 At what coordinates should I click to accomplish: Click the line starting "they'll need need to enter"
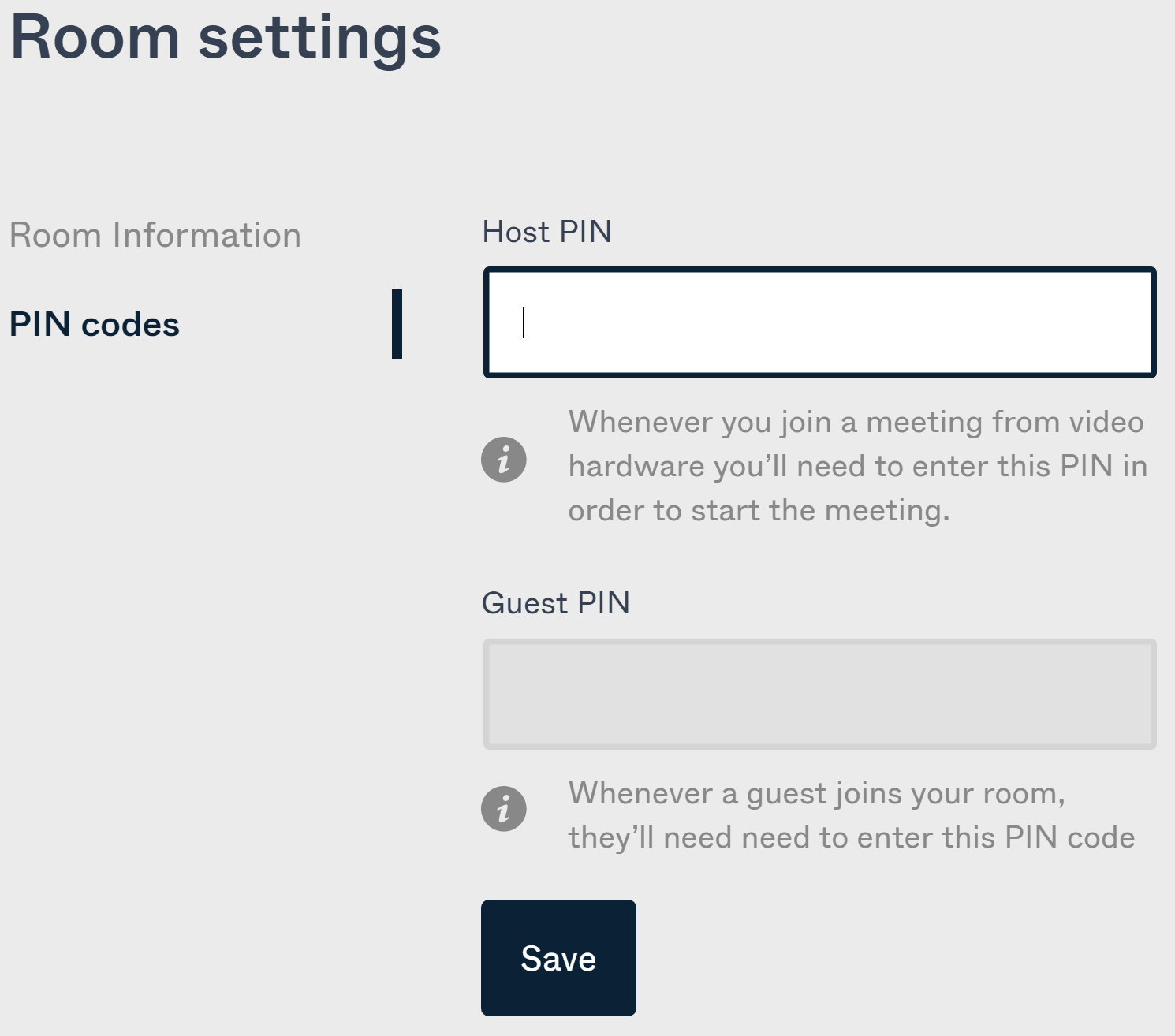(851, 838)
